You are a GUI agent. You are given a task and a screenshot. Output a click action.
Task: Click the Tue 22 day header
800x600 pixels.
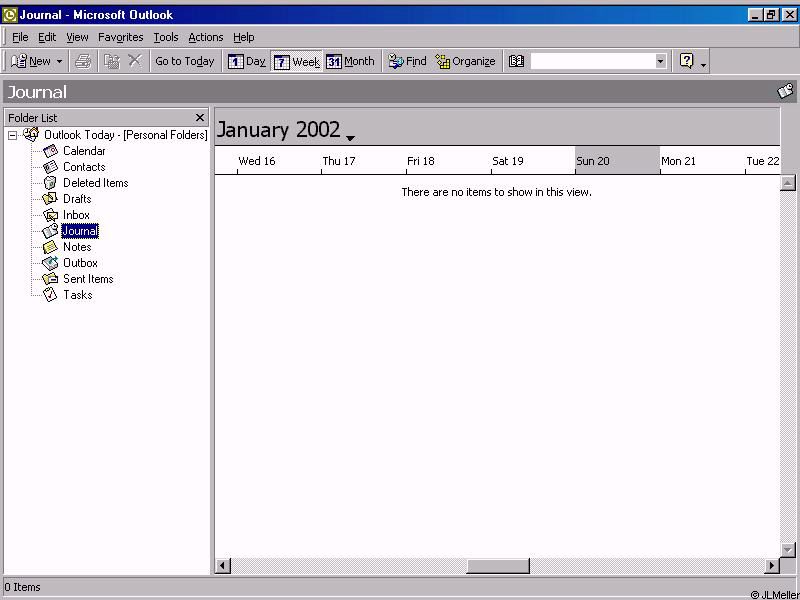(x=763, y=161)
